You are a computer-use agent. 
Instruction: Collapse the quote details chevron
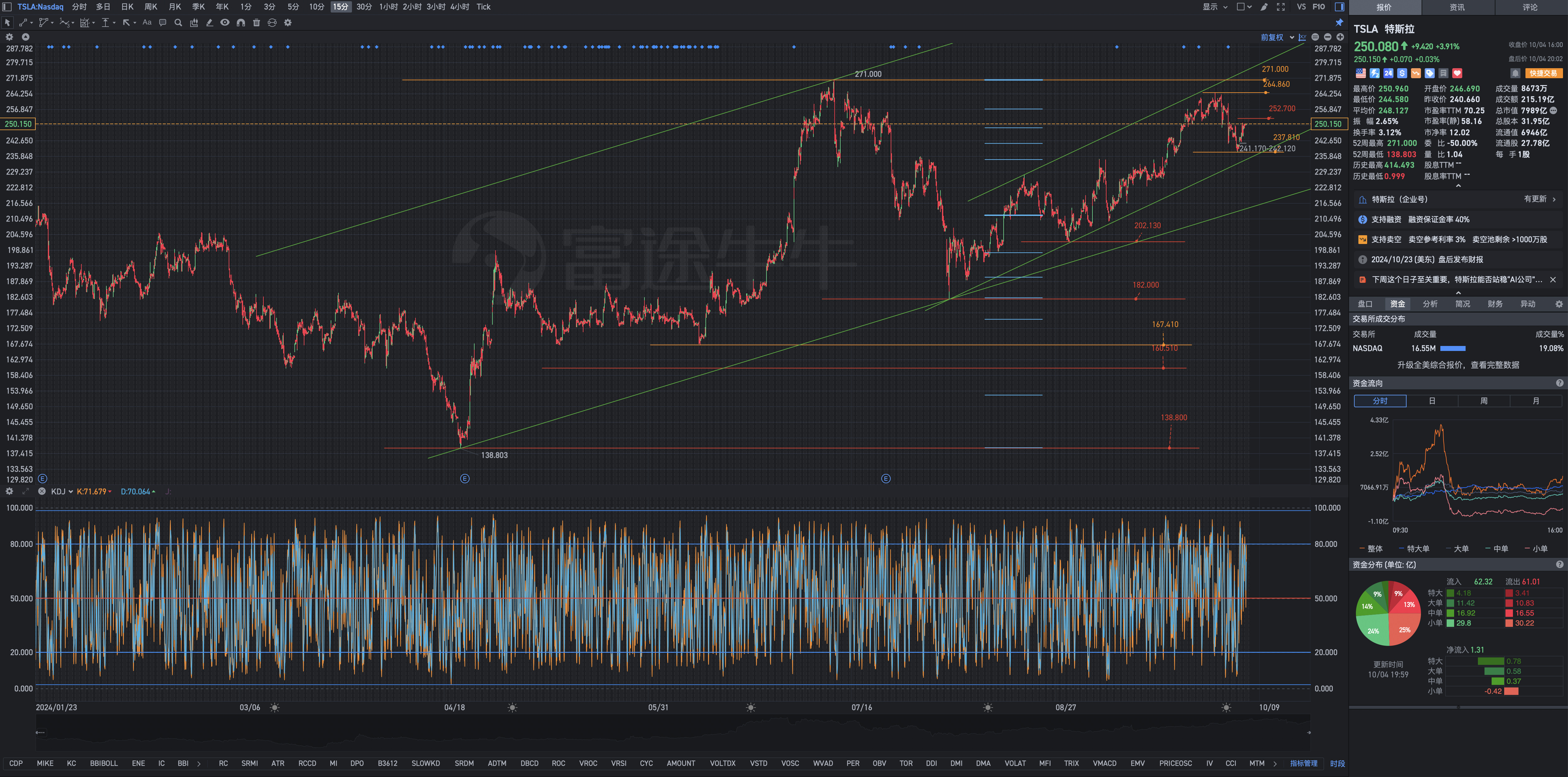click(x=1458, y=185)
